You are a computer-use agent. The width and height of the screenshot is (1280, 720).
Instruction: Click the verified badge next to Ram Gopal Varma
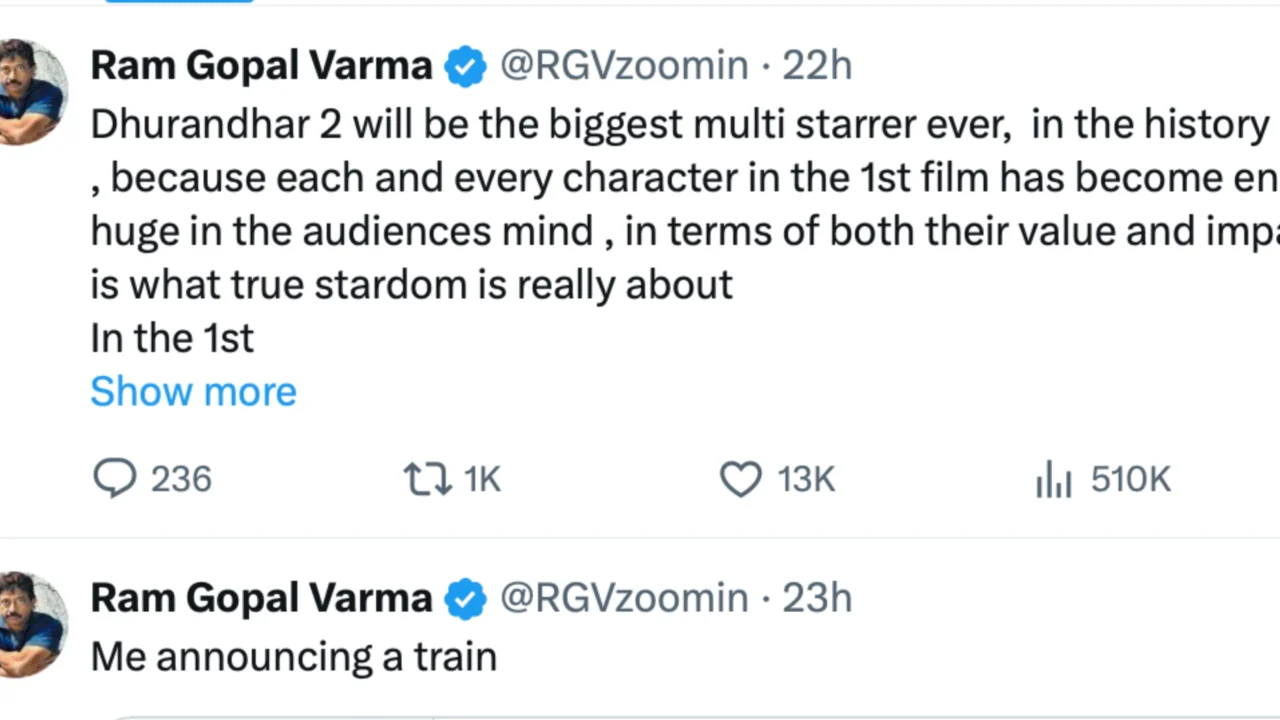tap(465, 65)
